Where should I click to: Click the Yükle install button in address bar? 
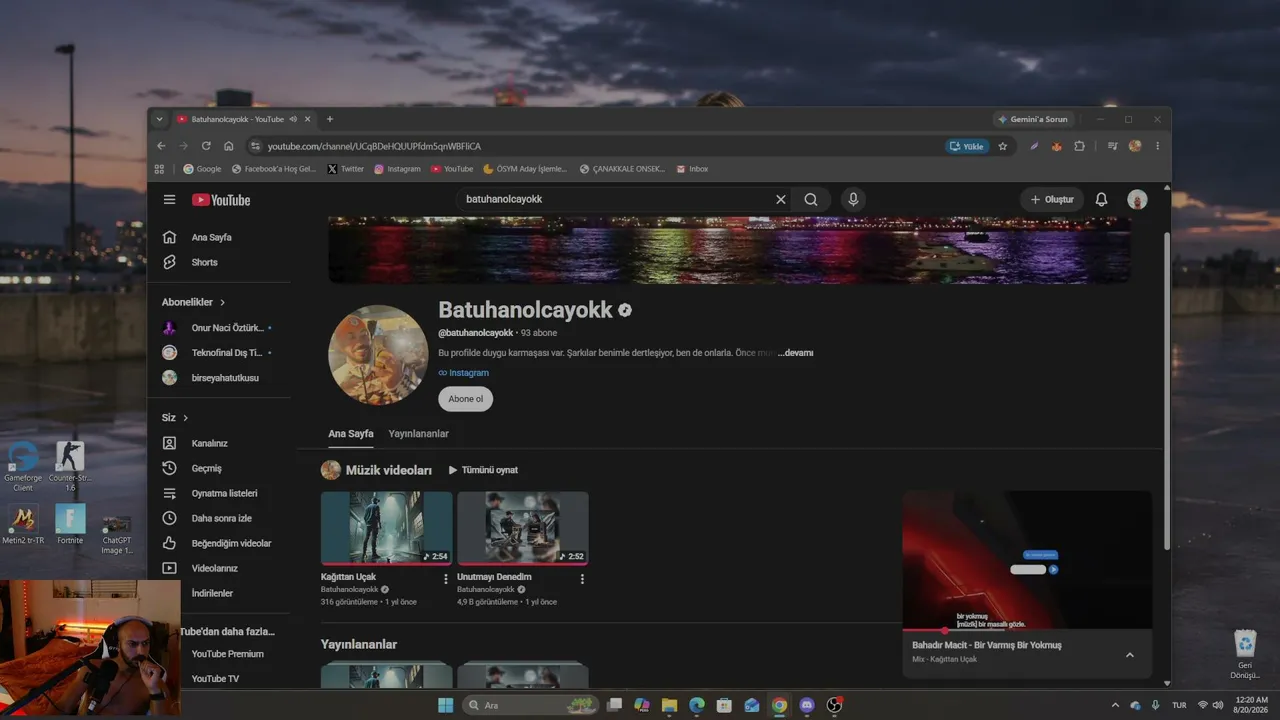click(x=967, y=146)
